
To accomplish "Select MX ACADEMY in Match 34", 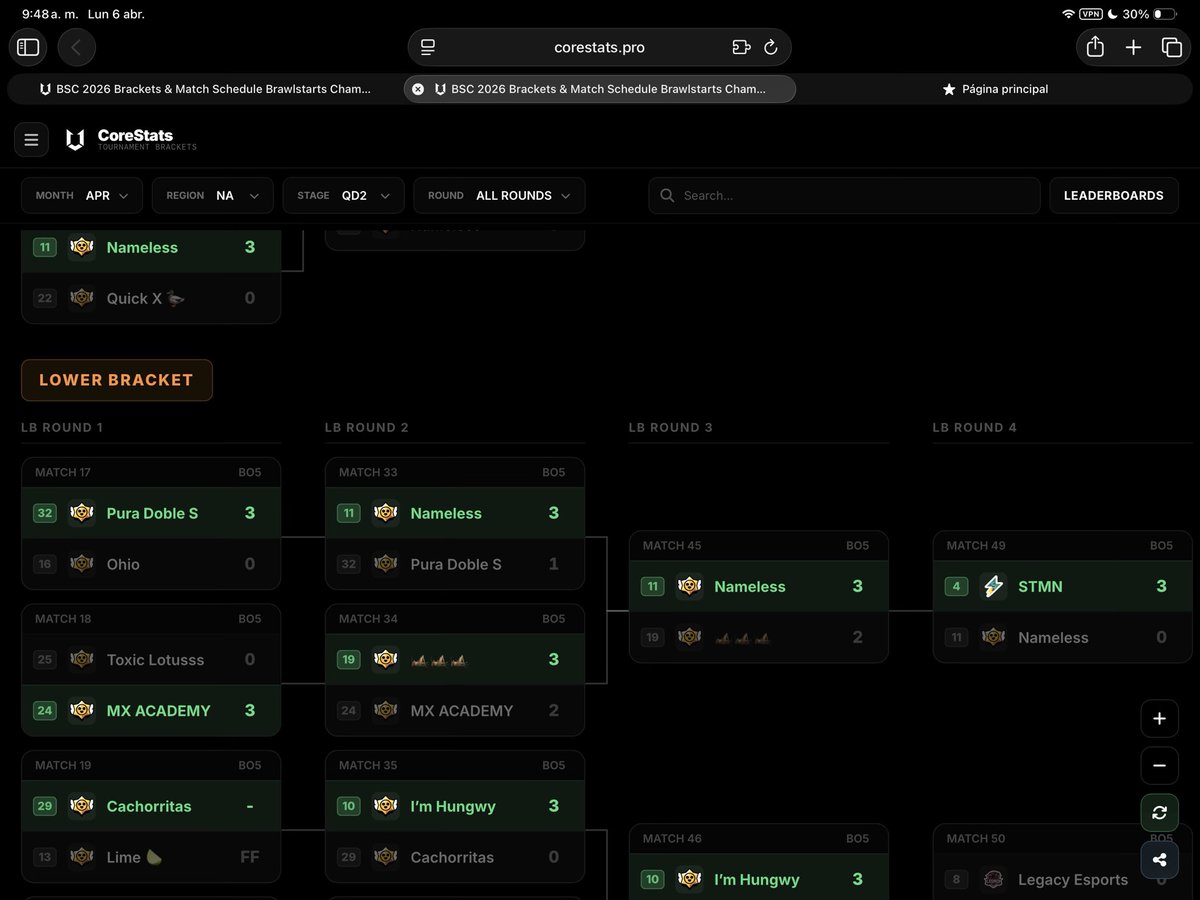I will (x=455, y=710).
